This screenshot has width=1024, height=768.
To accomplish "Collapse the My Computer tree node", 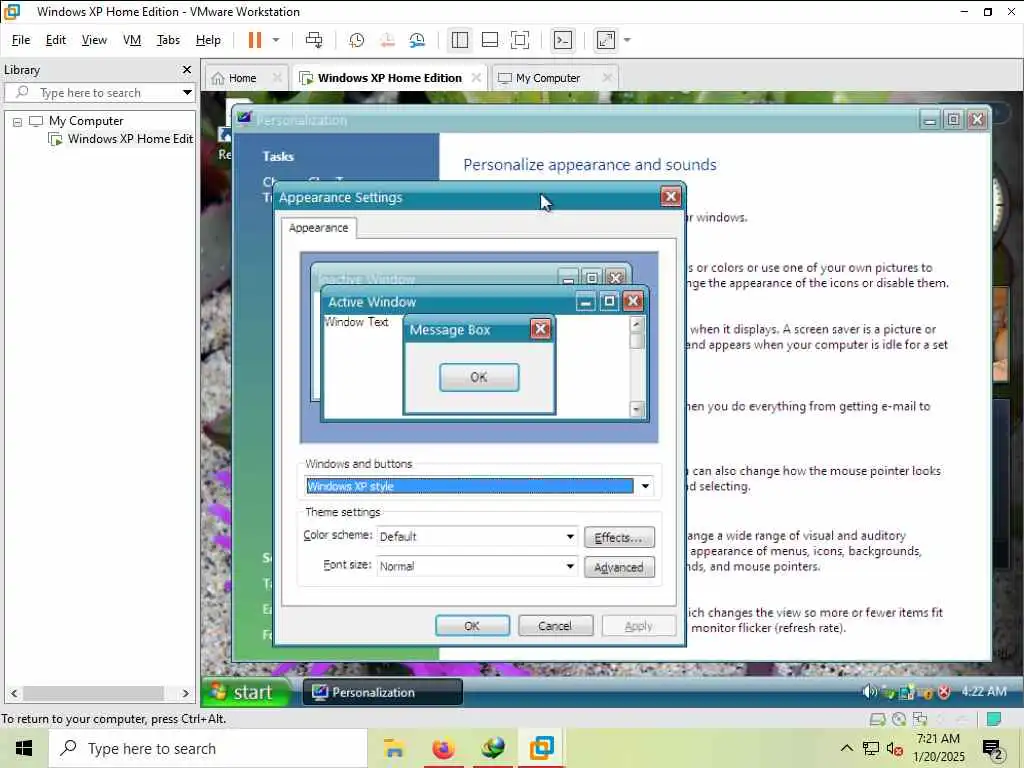I will click(17, 121).
